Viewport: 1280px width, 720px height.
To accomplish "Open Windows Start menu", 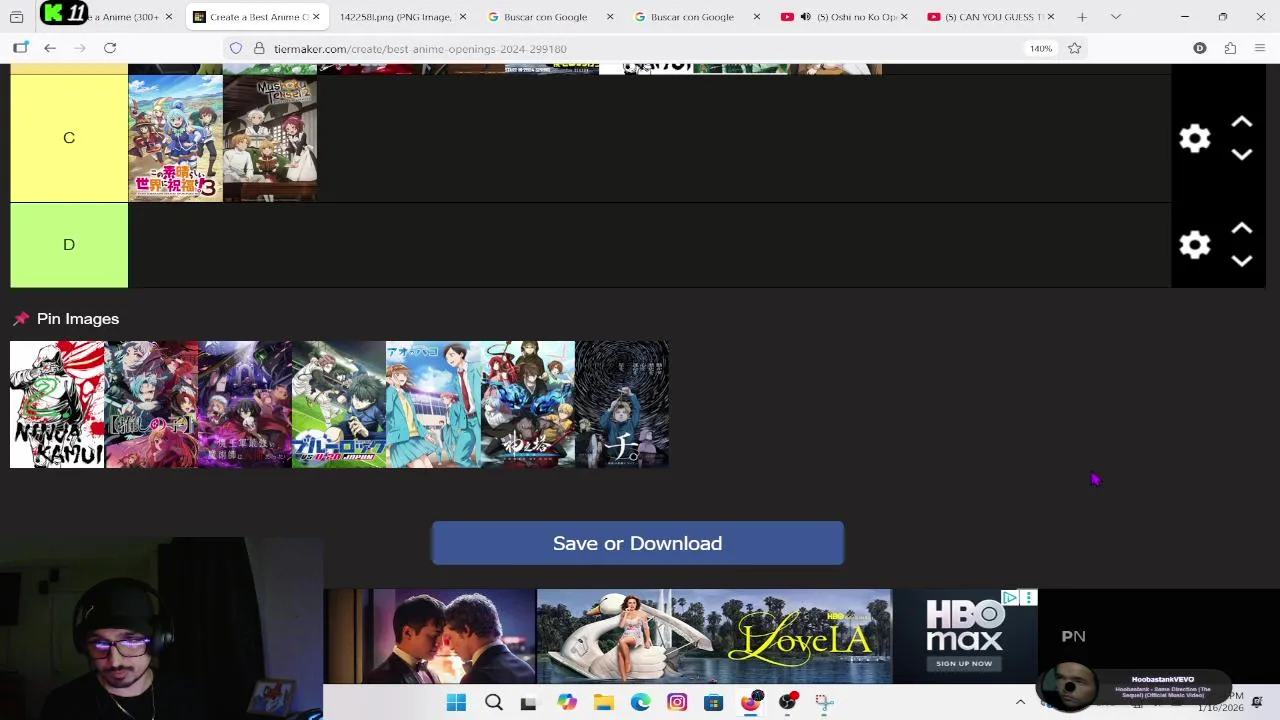I will tap(456, 702).
